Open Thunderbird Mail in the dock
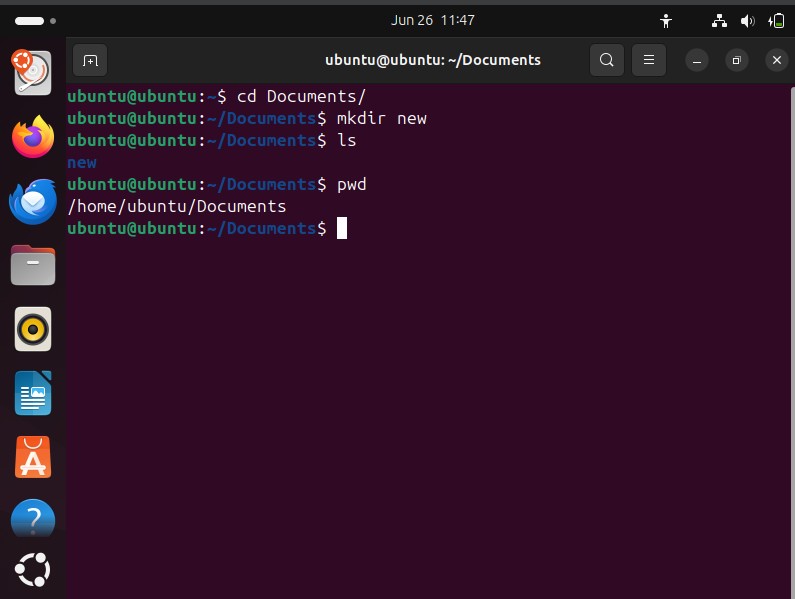 tap(33, 201)
